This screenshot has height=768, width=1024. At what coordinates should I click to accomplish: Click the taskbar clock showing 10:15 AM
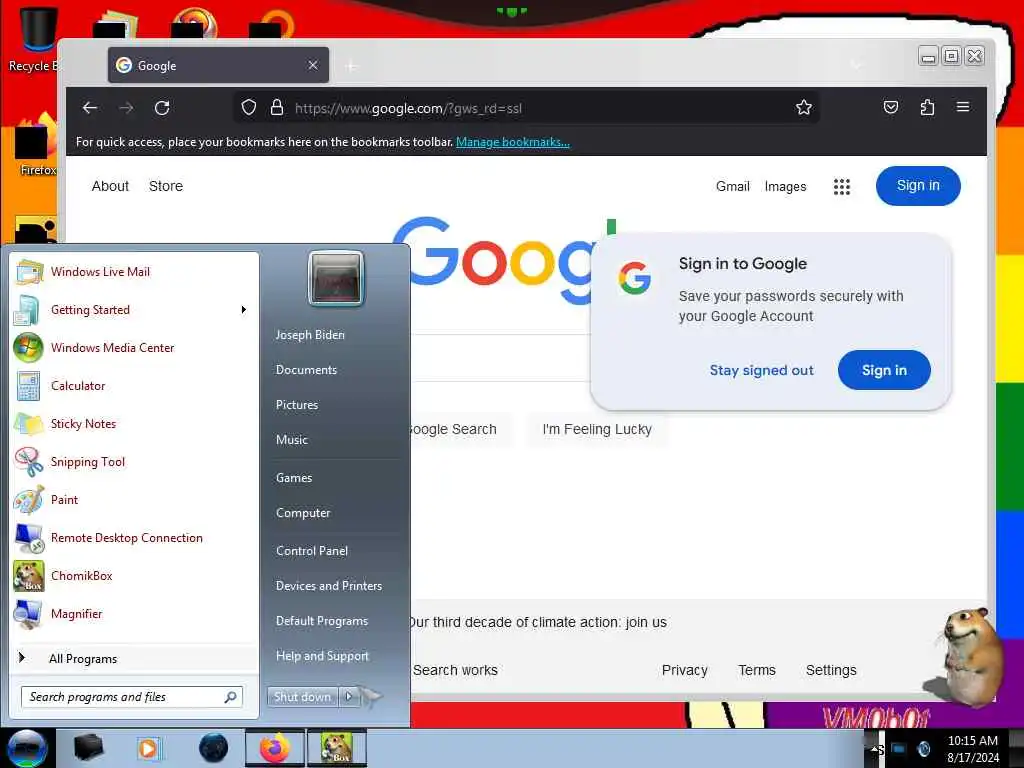972,749
